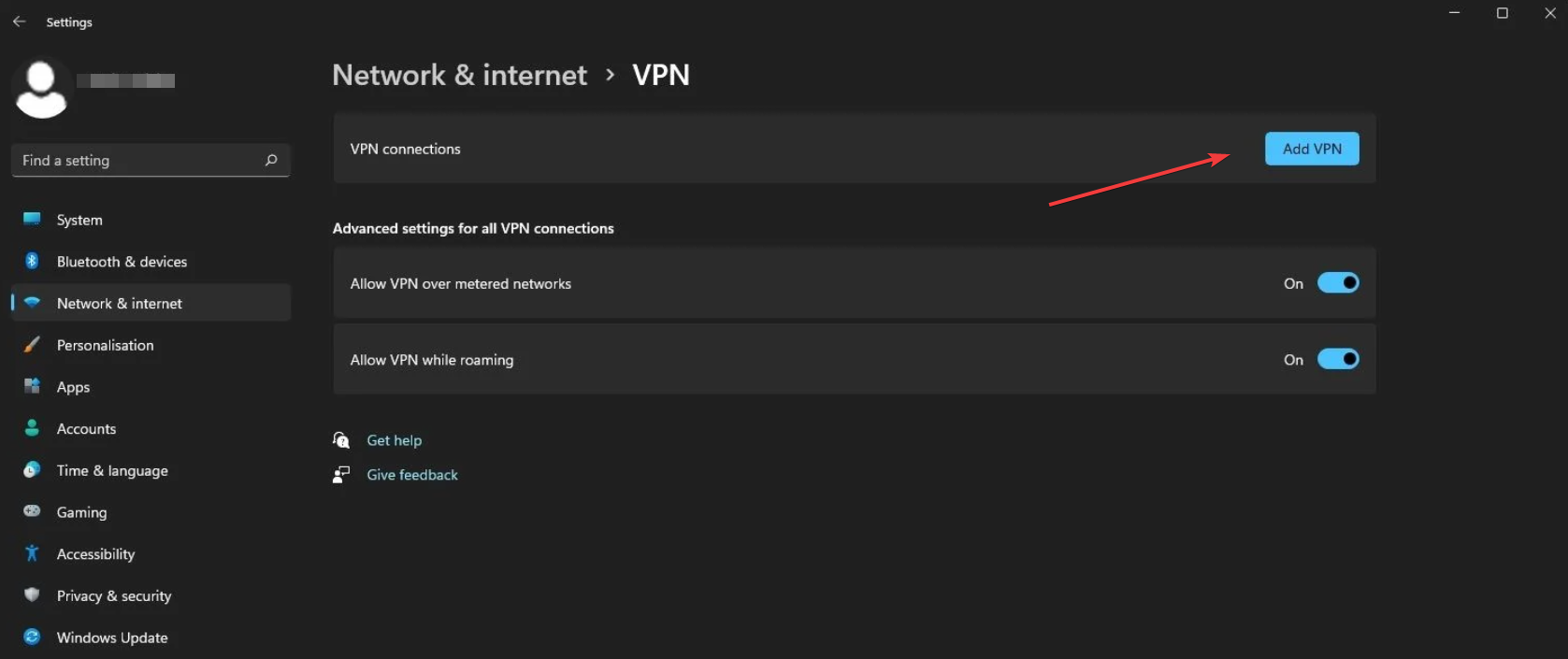Select the System settings icon
1568x659 pixels.
pos(32,219)
